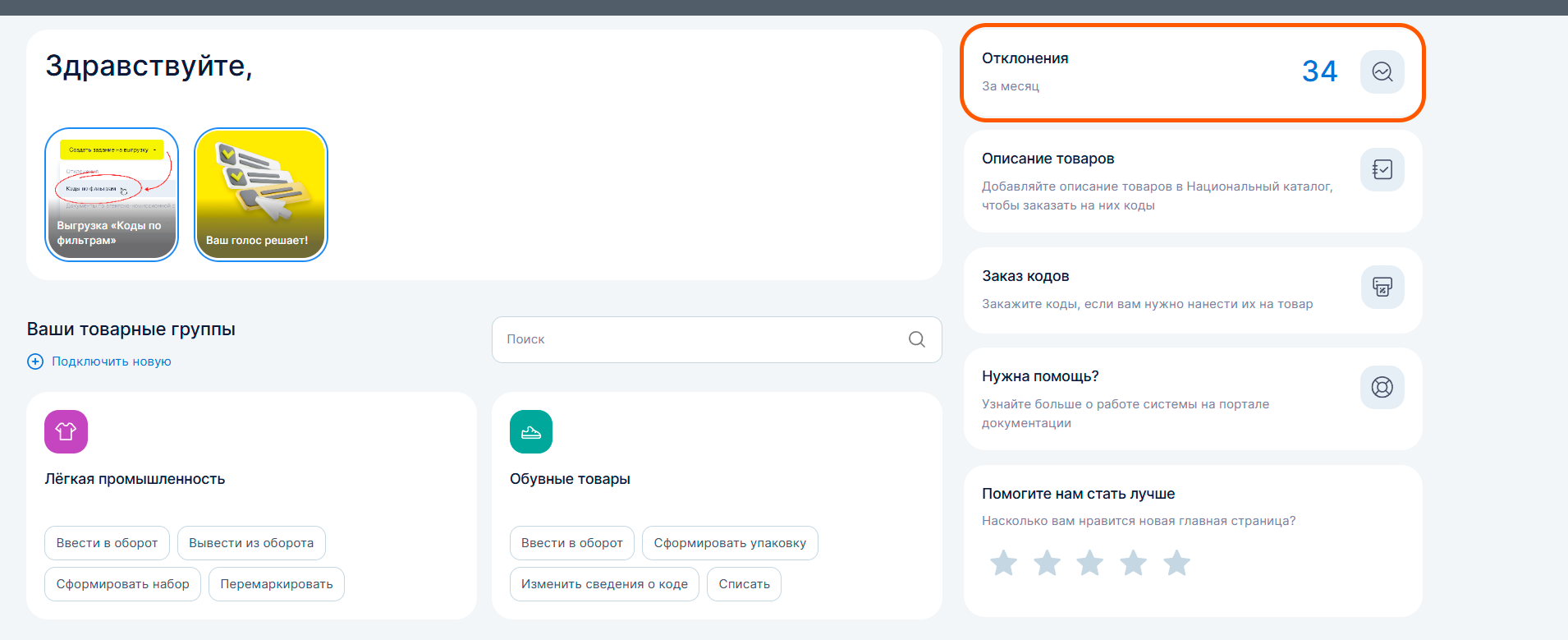This screenshot has width=1568, height=640.
Task: Click the За месяц label
Action: pos(1011,86)
